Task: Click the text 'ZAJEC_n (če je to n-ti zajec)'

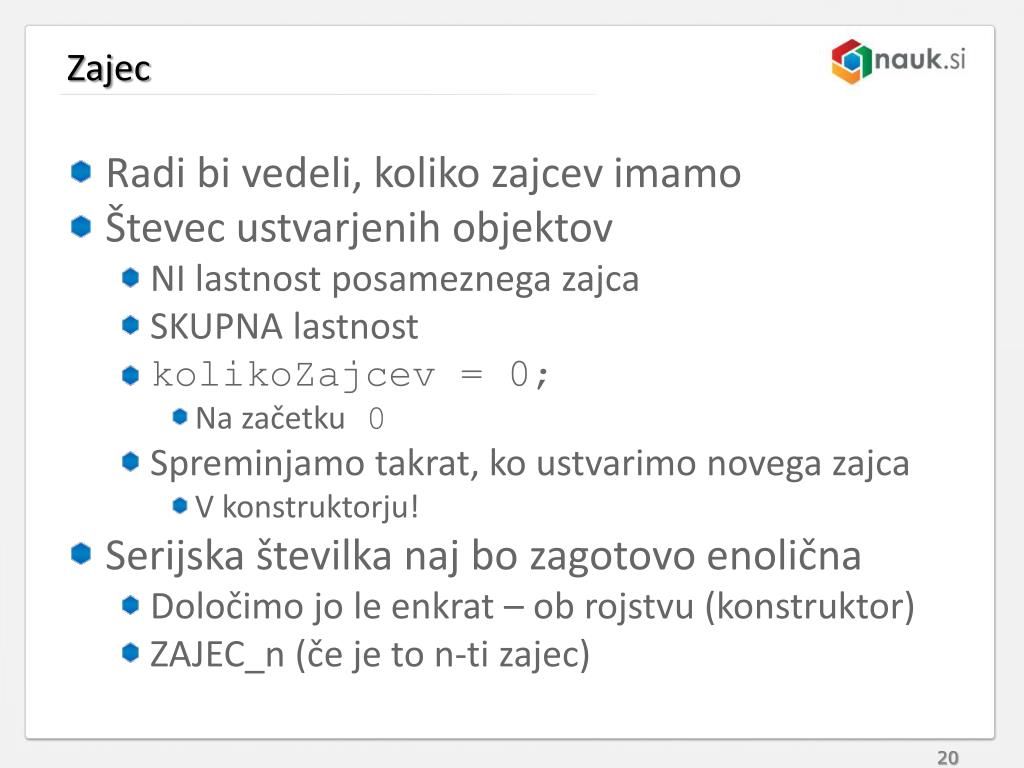Action: (x=370, y=655)
